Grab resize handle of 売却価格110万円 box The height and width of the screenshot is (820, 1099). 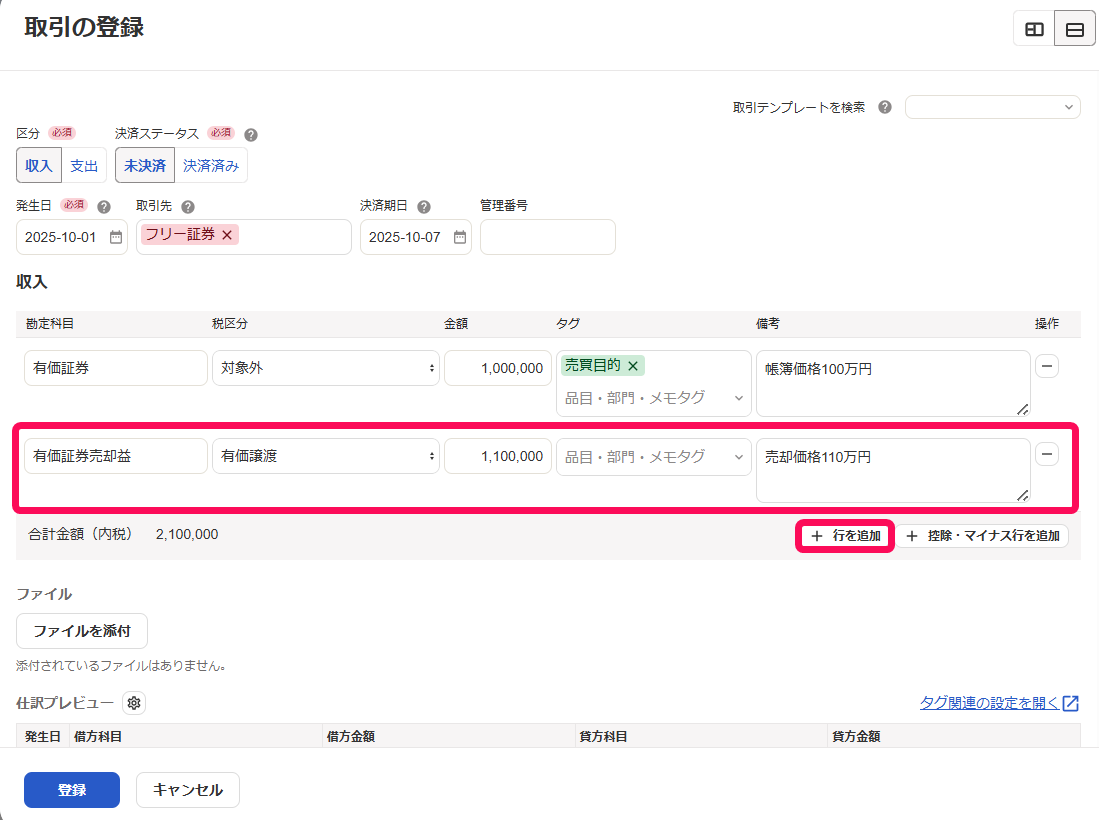[x=1023, y=496]
